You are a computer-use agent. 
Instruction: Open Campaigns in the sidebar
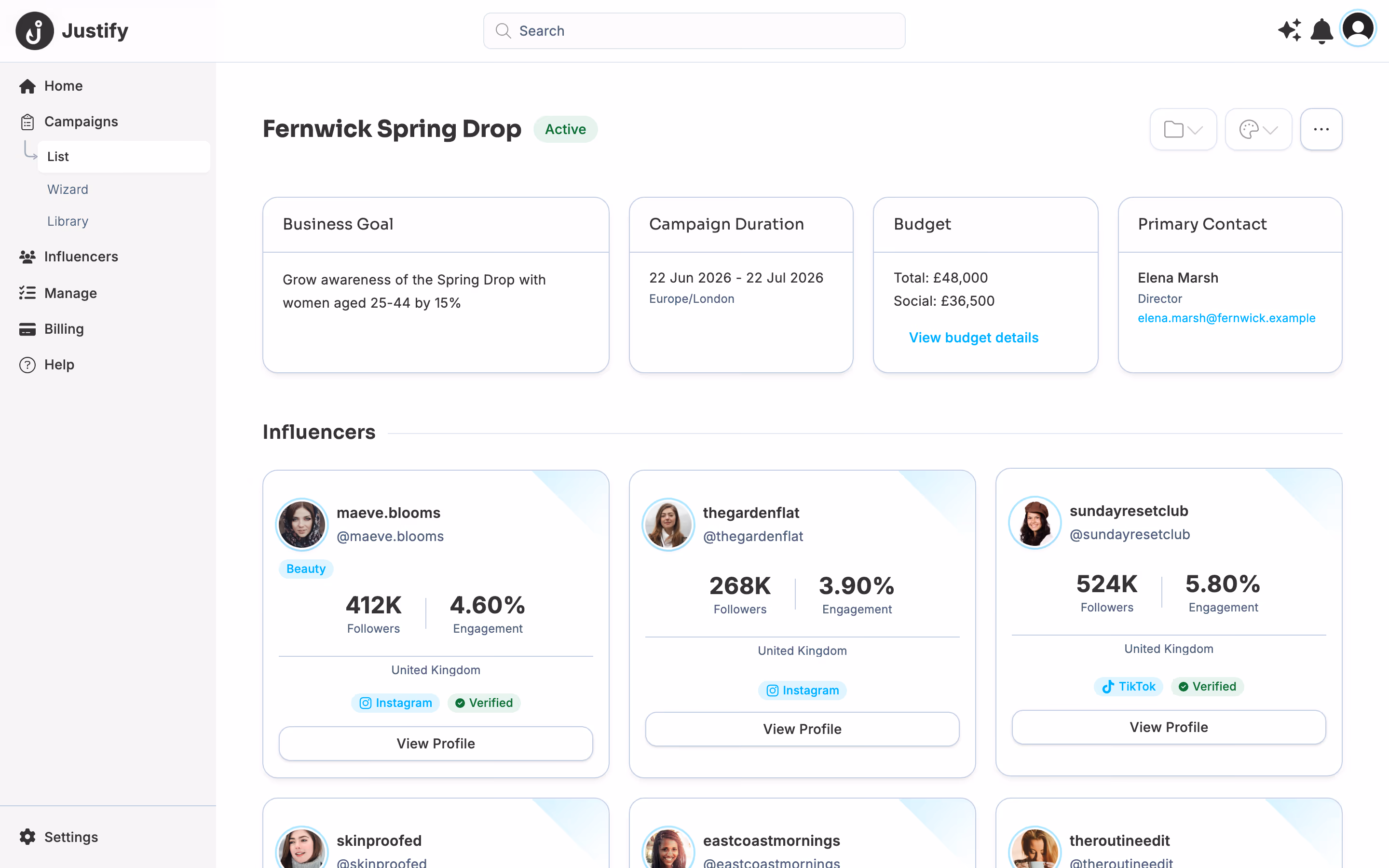[81, 122]
